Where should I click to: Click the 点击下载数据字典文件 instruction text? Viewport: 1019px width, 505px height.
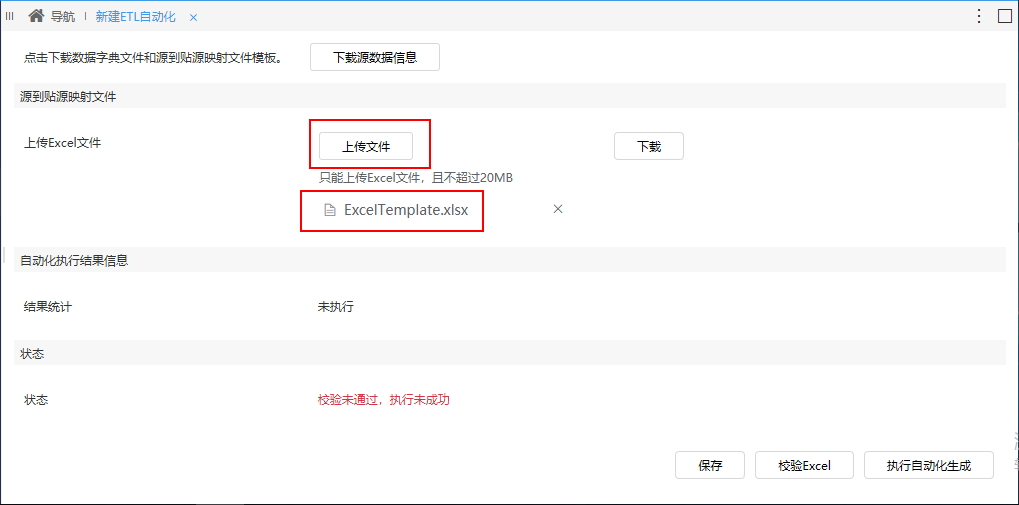pyautogui.click(x=153, y=58)
